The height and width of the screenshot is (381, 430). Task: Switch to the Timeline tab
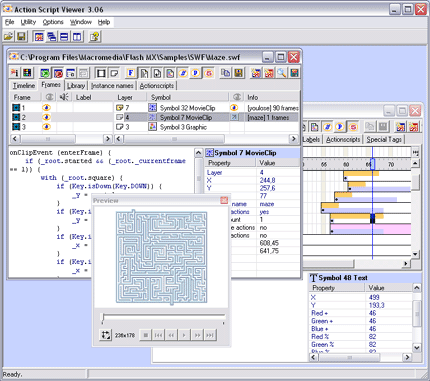click(x=24, y=86)
